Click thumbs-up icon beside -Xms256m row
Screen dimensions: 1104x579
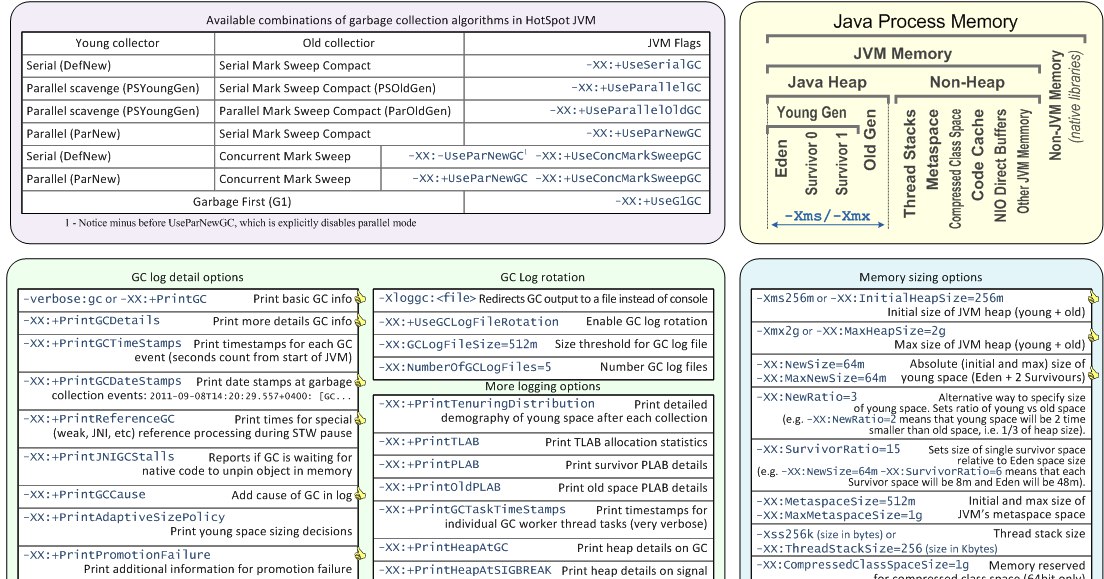coord(1093,298)
